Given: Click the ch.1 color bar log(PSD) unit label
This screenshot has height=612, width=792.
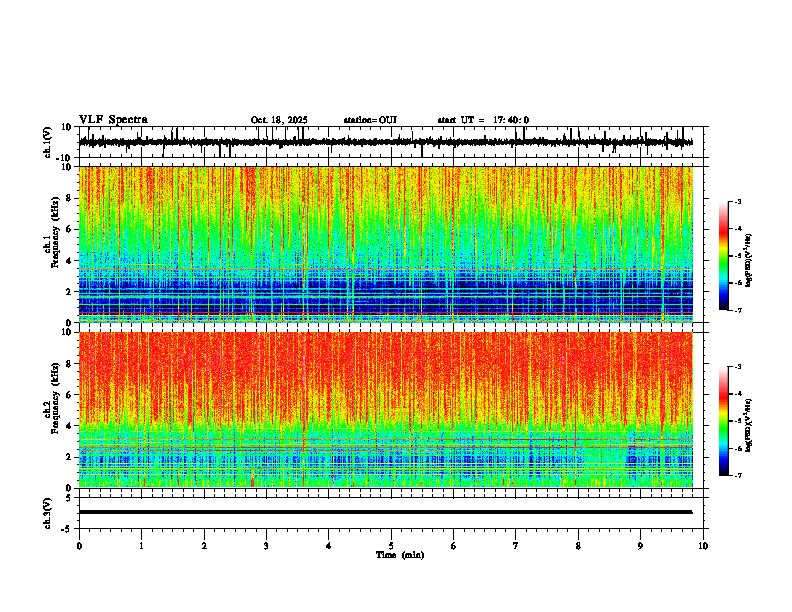Looking at the screenshot, I should (749, 261).
